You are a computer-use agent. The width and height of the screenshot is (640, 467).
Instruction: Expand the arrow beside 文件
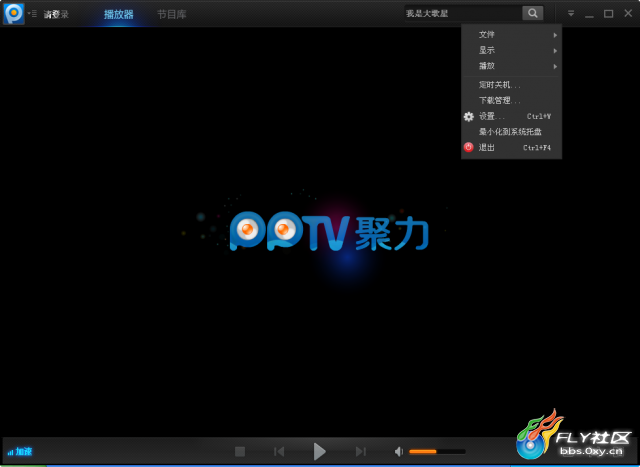pos(555,35)
